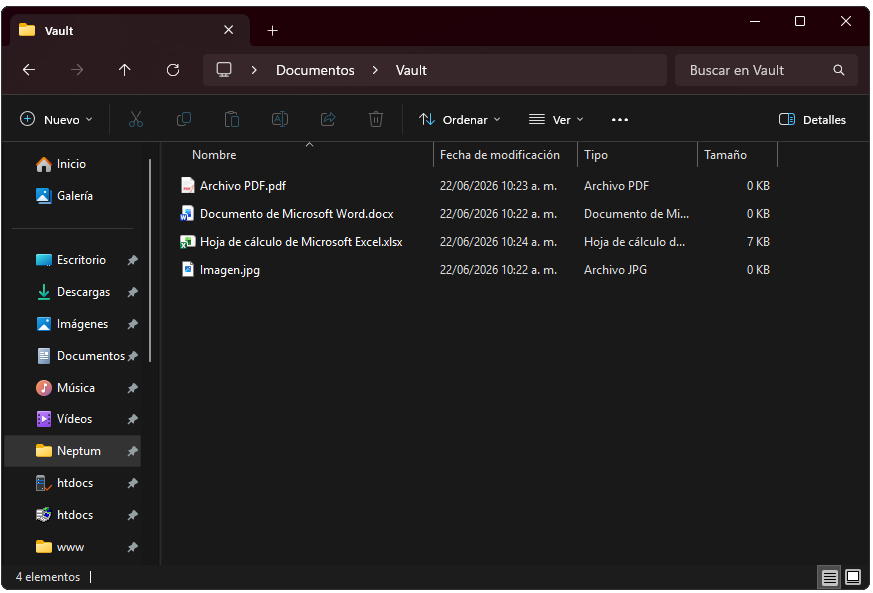Open the three-dots more options menu
This screenshot has height=593, width=873.
click(620, 120)
